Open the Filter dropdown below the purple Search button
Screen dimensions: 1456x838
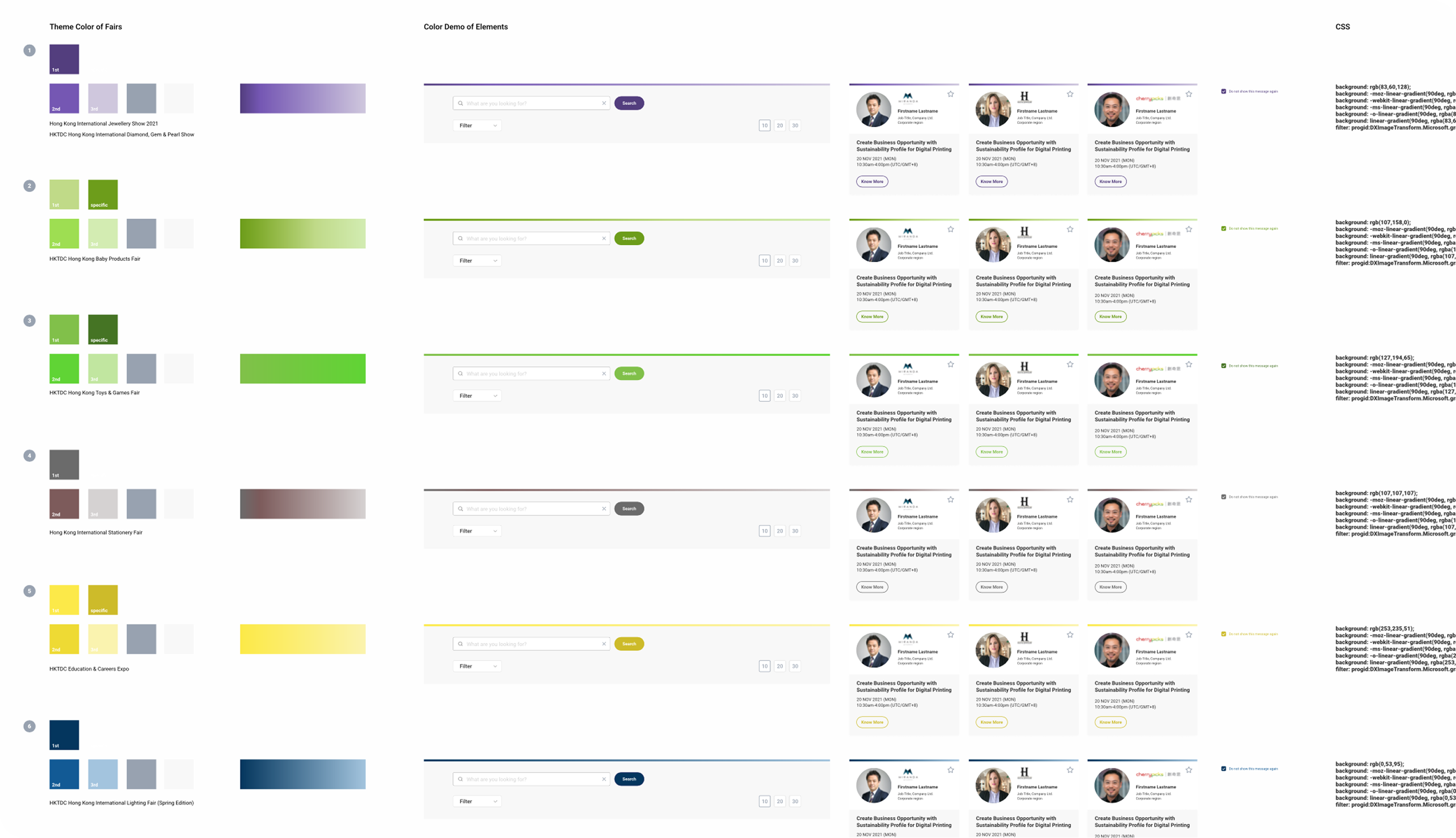coord(477,126)
